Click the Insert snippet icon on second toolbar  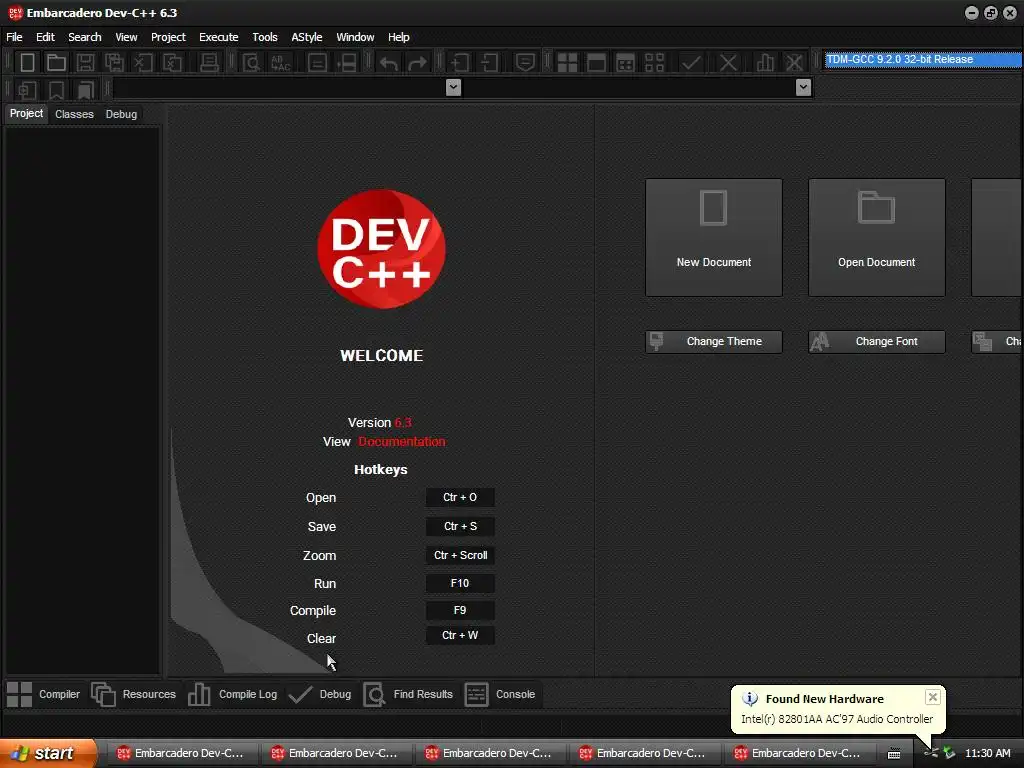click(27, 89)
